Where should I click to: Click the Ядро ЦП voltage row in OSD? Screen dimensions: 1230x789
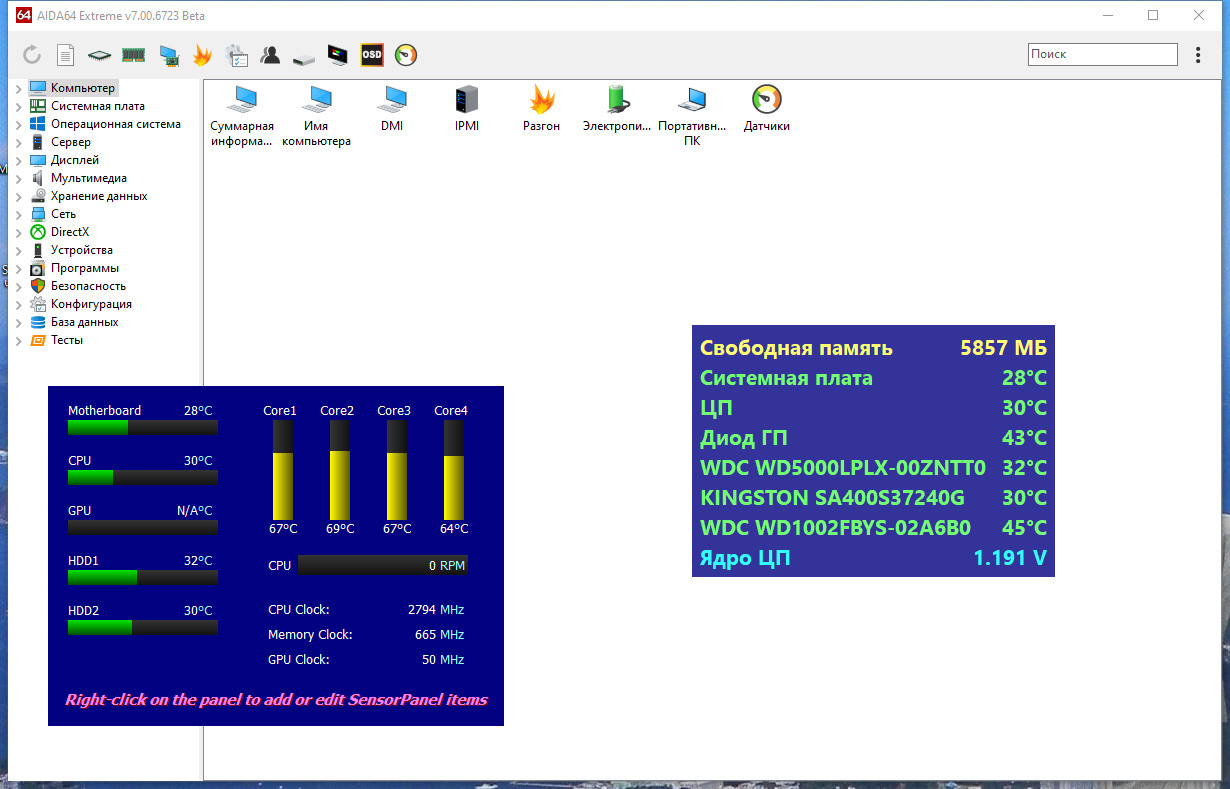[873, 558]
